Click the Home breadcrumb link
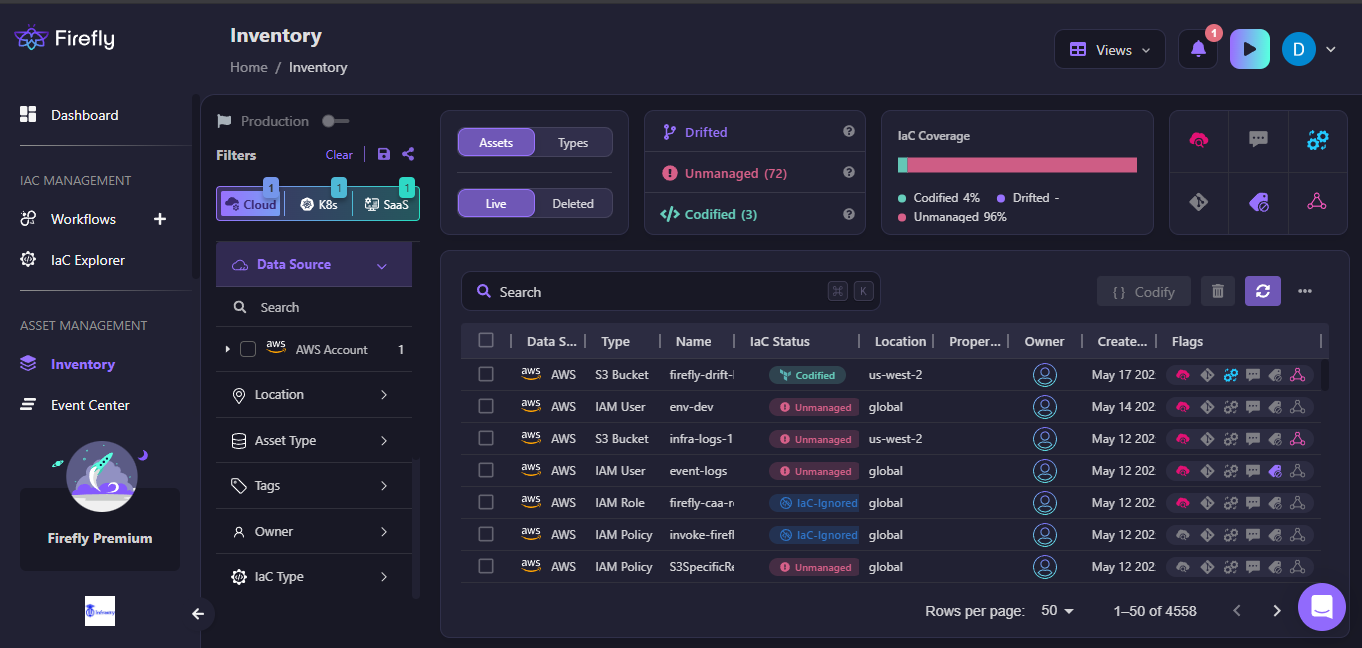 point(249,67)
